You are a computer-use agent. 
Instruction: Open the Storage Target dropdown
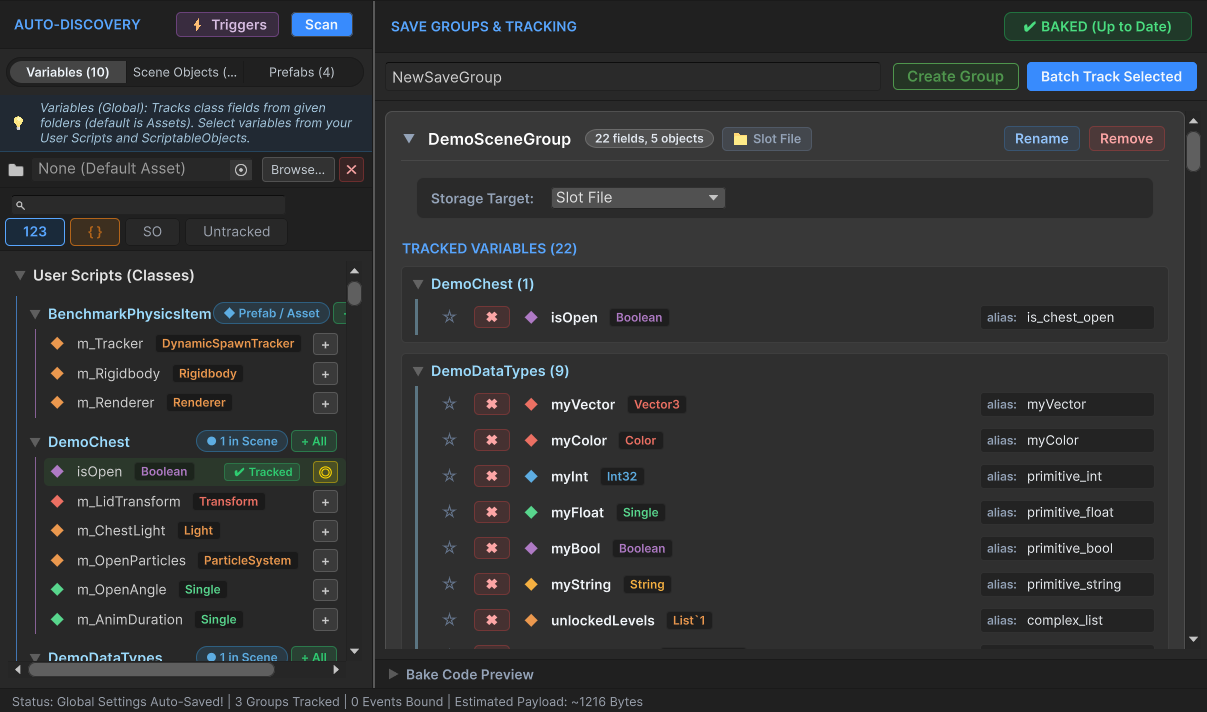point(638,198)
